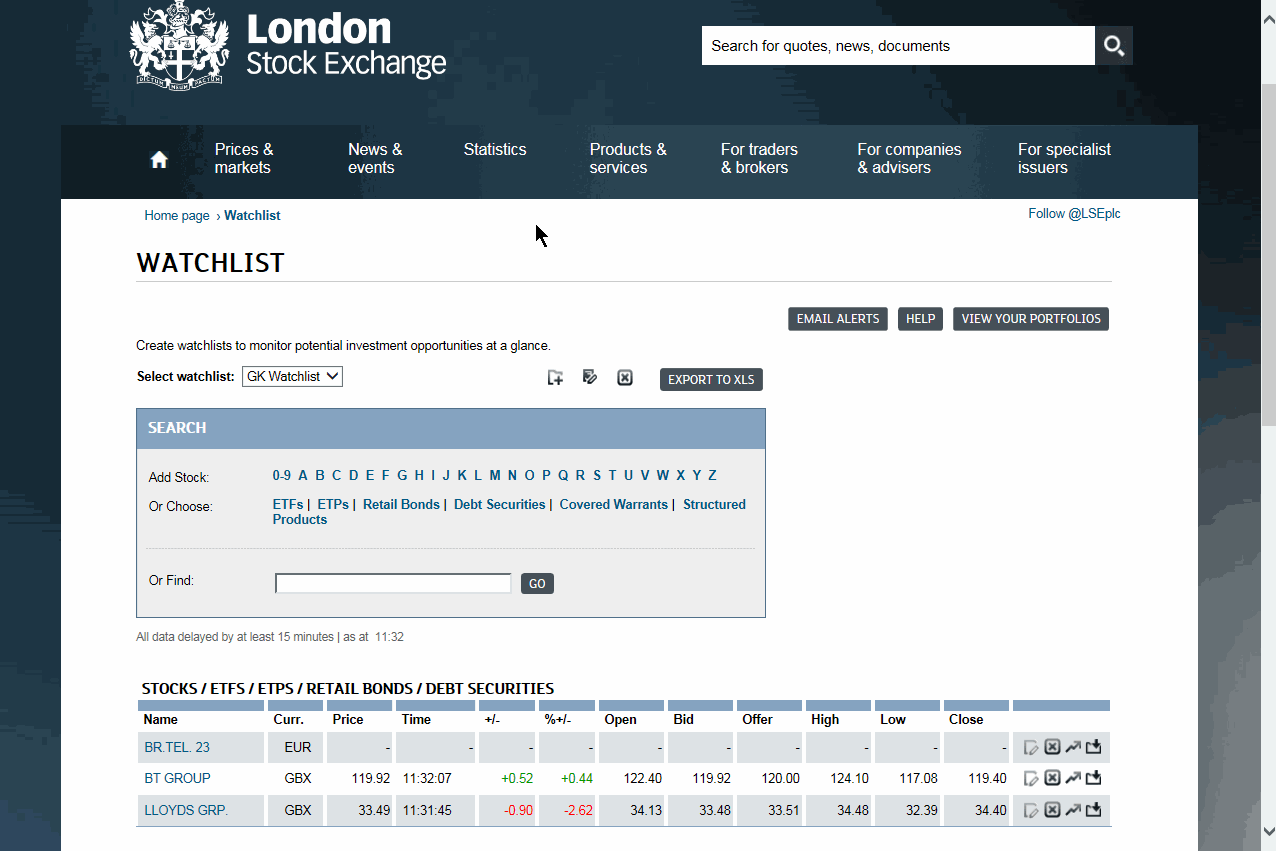Choose the Retail Bonds link
Viewport: 1276px width, 851px height.
click(x=401, y=505)
